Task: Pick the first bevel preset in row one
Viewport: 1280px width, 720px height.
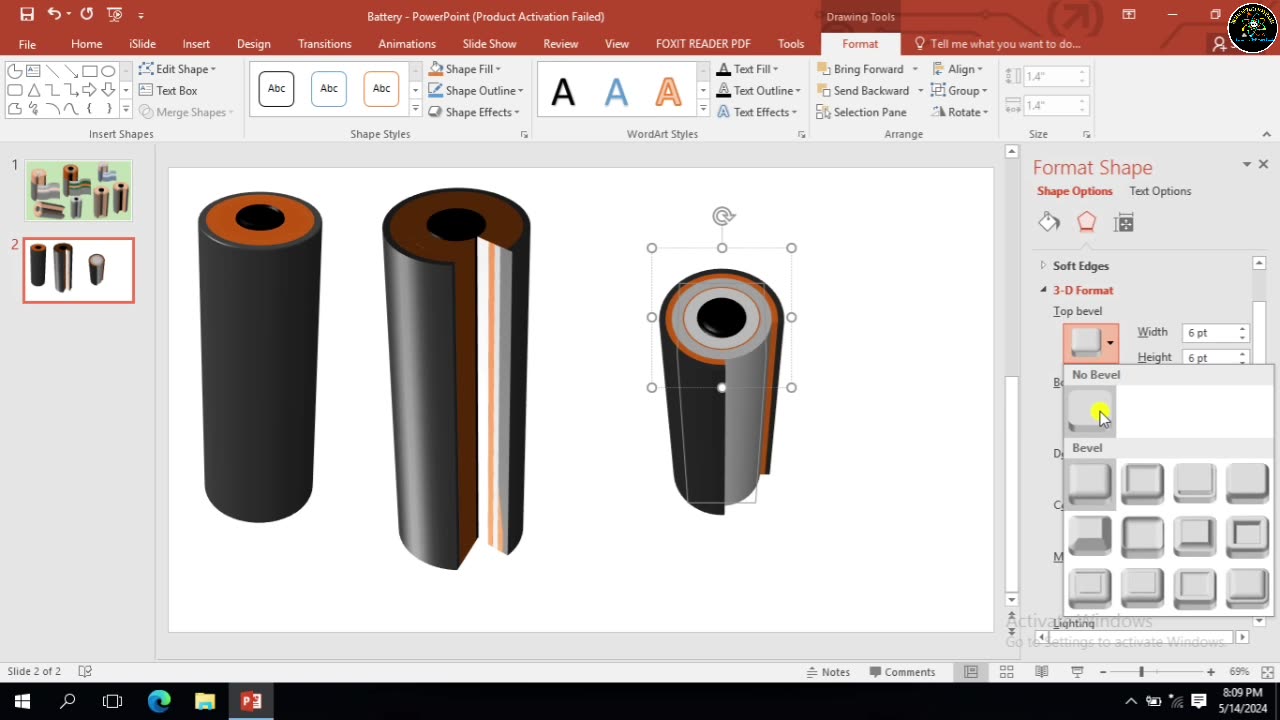Action: (x=1090, y=483)
